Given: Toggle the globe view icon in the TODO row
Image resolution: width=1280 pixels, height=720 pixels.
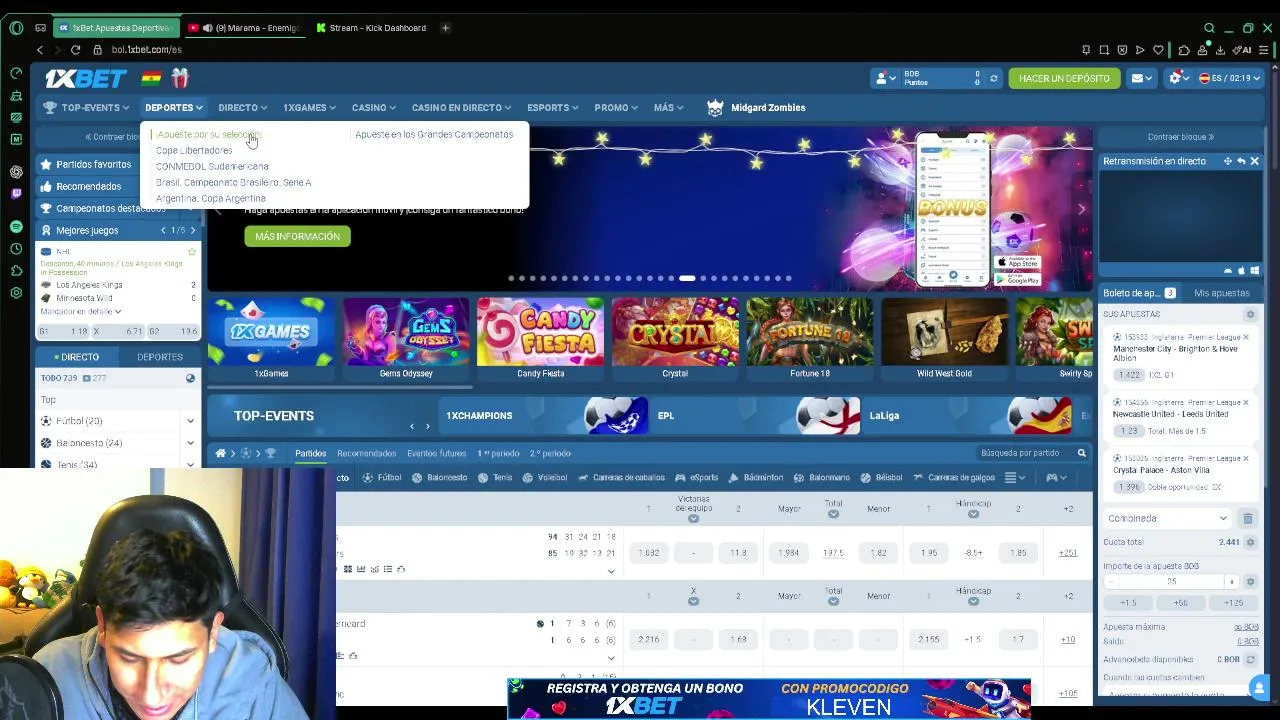Looking at the screenshot, I should [x=190, y=378].
